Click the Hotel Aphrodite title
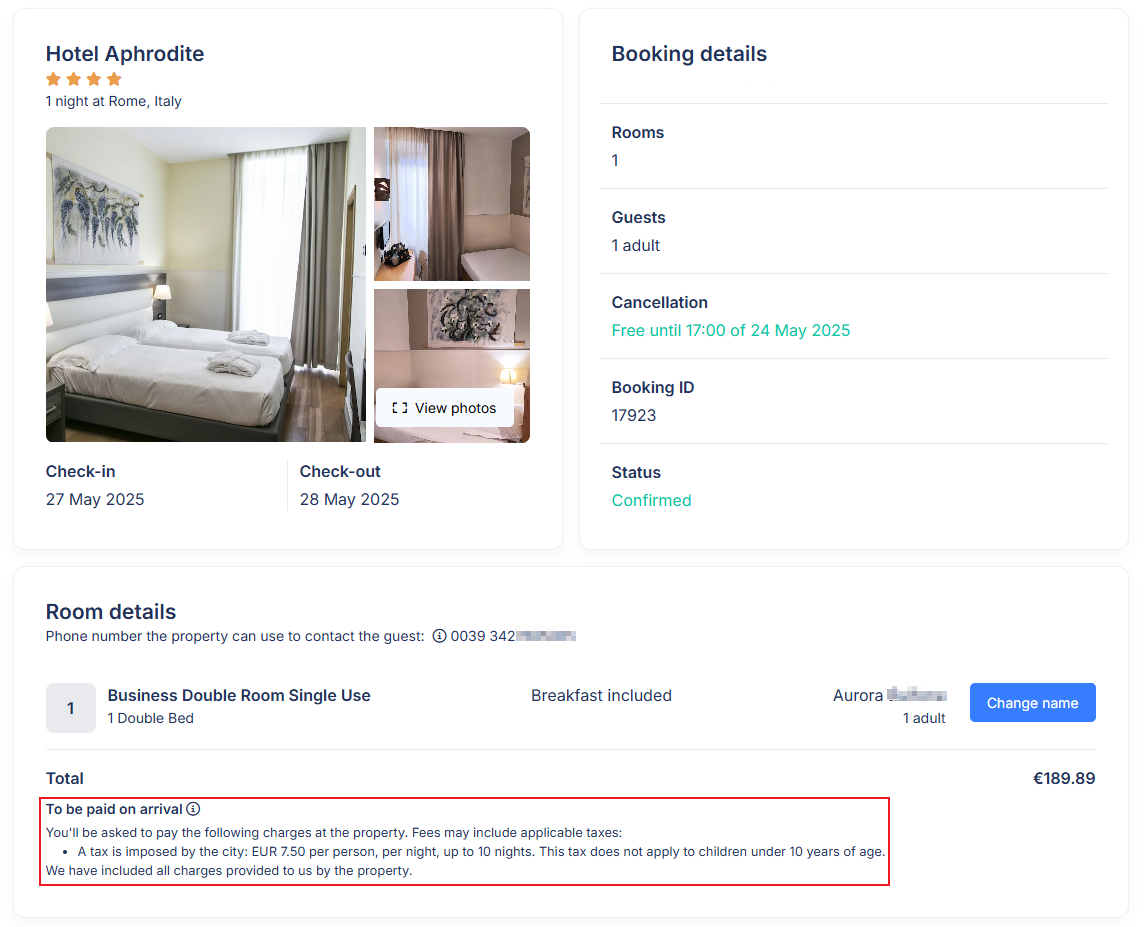Screen dimensions: 1145x927 coord(125,53)
